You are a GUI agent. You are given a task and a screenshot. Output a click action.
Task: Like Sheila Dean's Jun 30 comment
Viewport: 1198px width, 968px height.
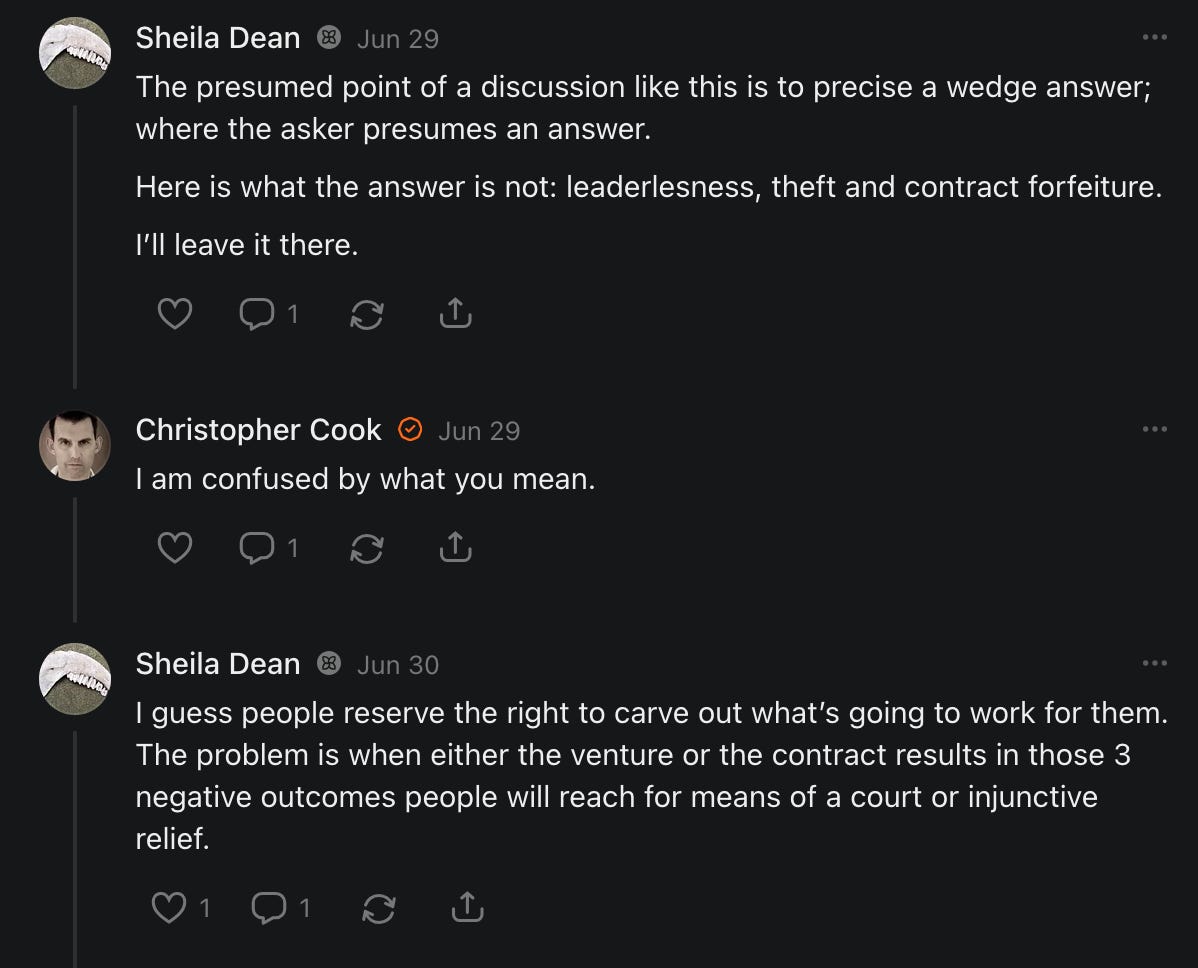(167, 907)
